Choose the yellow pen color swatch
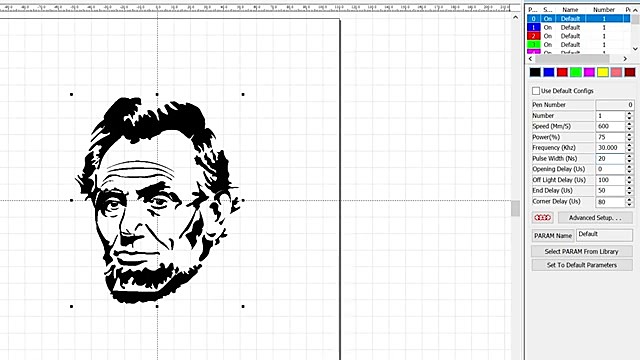 click(x=603, y=72)
